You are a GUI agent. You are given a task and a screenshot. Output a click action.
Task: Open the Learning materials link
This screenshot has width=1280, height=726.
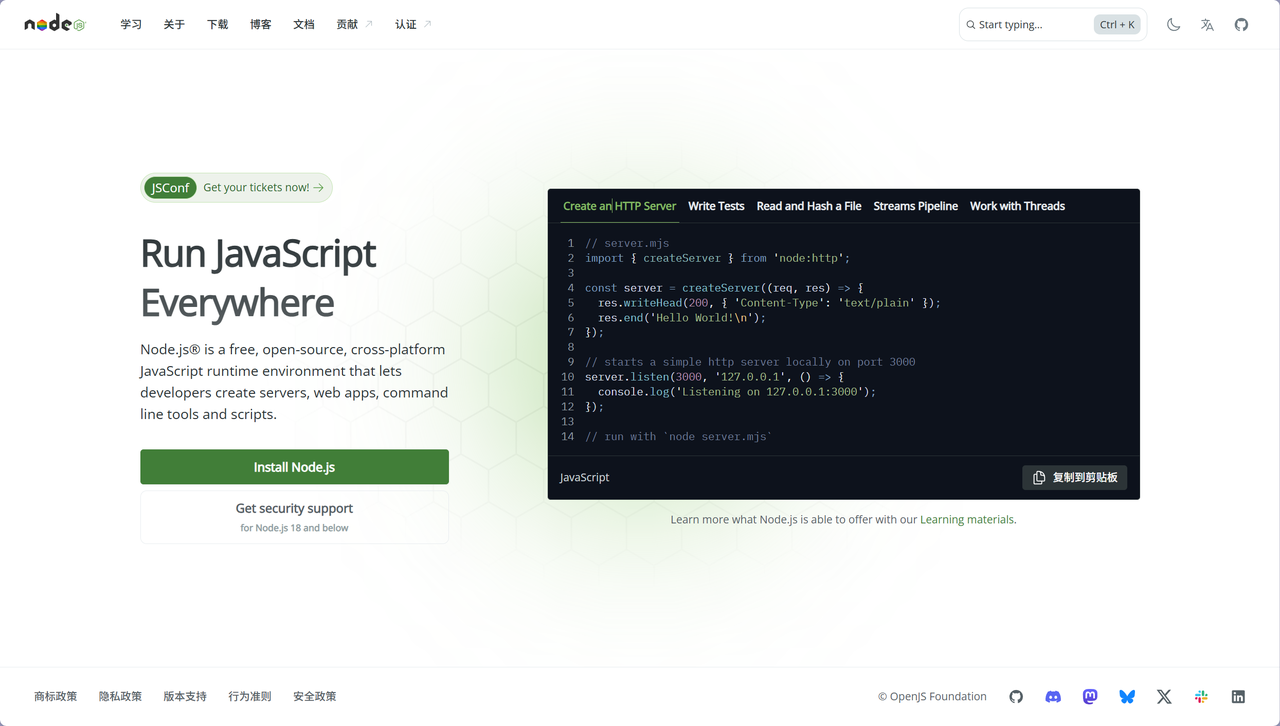pyautogui.click(x=966, y=520)
